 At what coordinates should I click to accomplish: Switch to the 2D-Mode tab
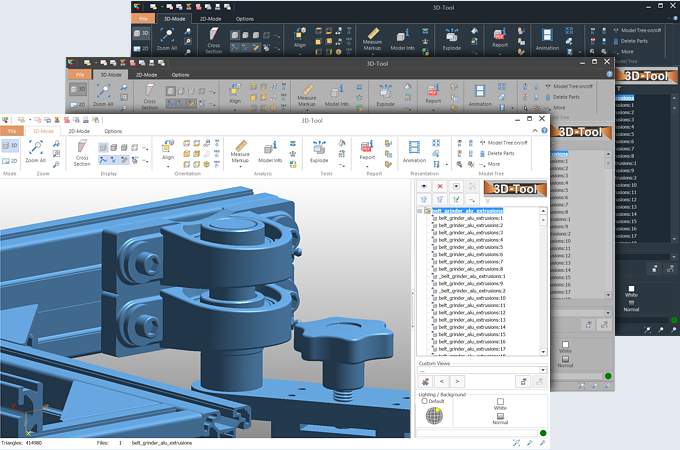(x=77, y=131)
